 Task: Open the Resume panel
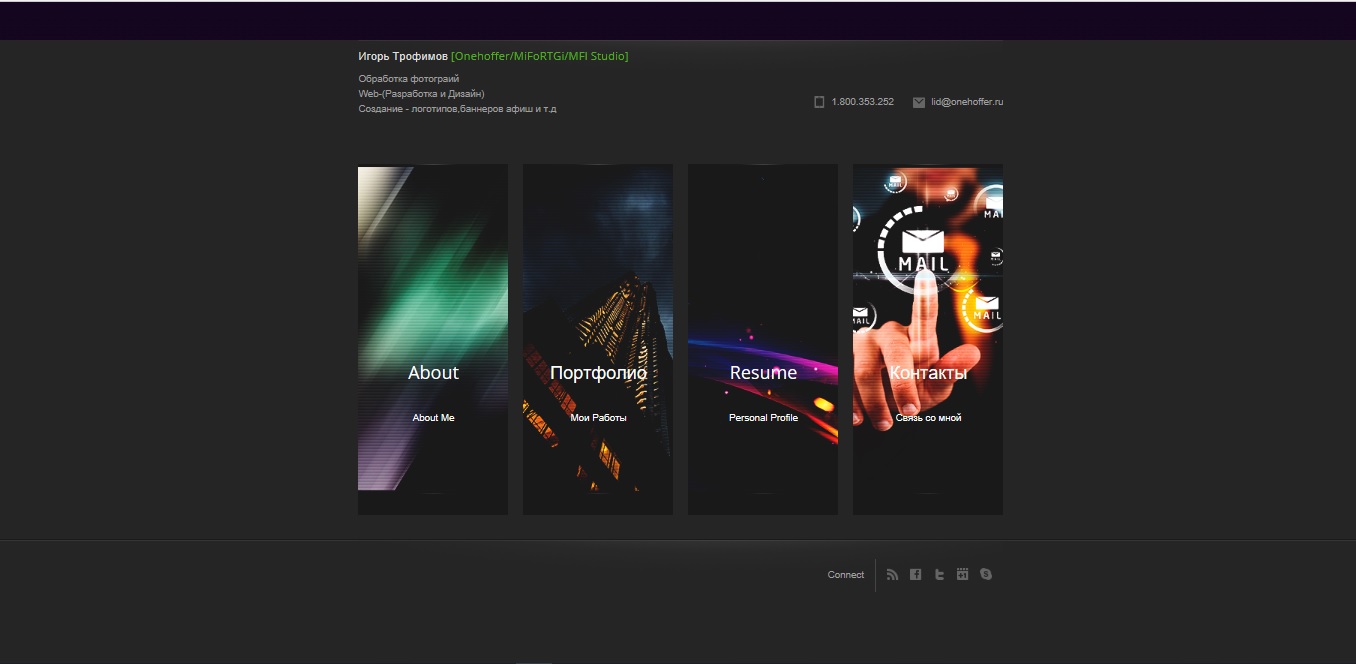pyautogui.click(x=763, y=340)
